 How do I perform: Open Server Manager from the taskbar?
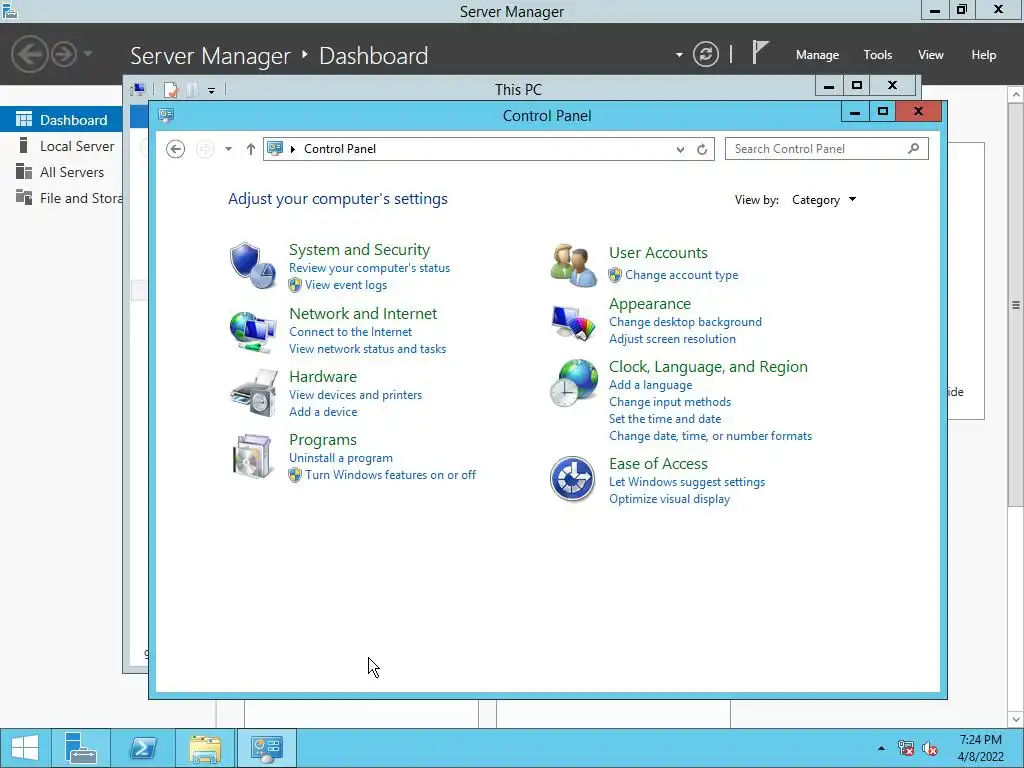(x=81, y=748)
